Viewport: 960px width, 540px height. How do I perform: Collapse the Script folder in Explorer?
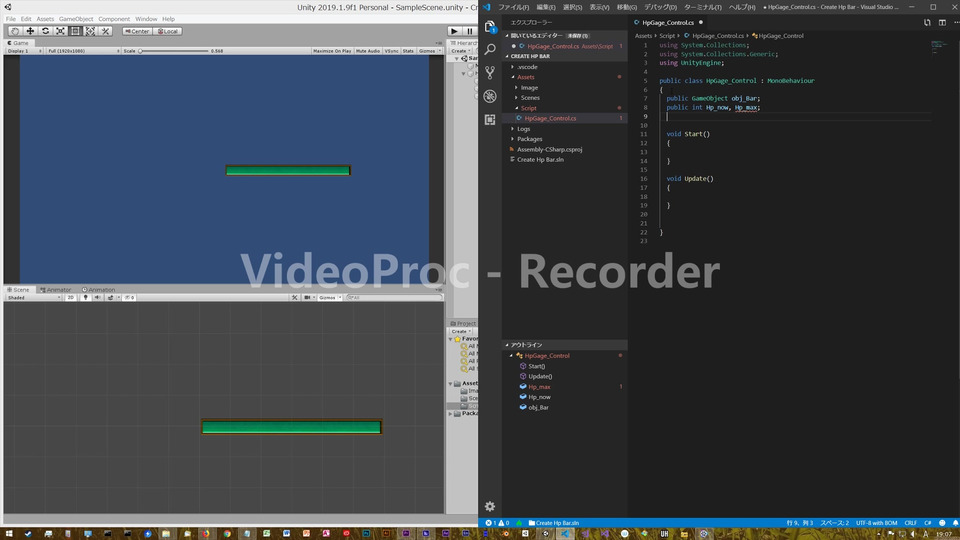pos(528,108)
